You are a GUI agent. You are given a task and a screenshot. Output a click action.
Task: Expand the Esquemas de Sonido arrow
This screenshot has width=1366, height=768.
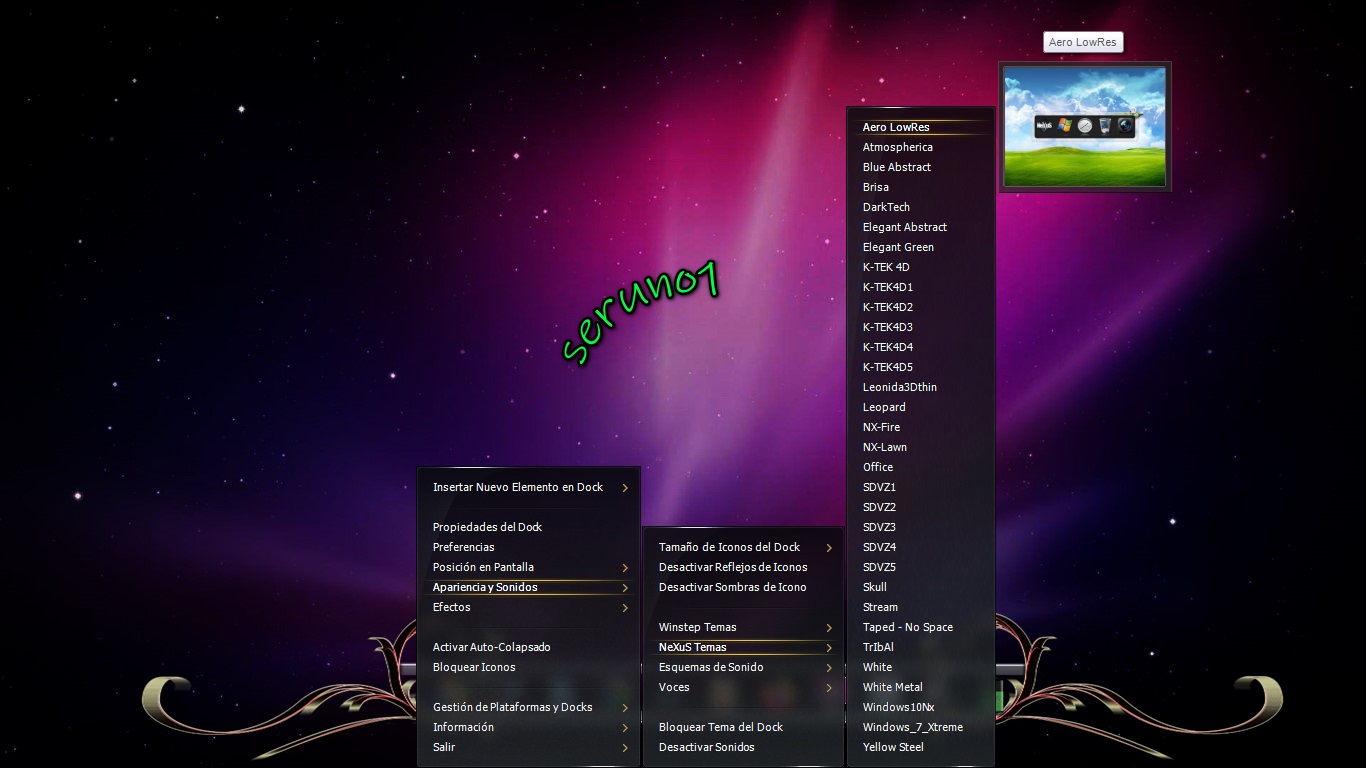pyautogui.click(x=829, y=668)
